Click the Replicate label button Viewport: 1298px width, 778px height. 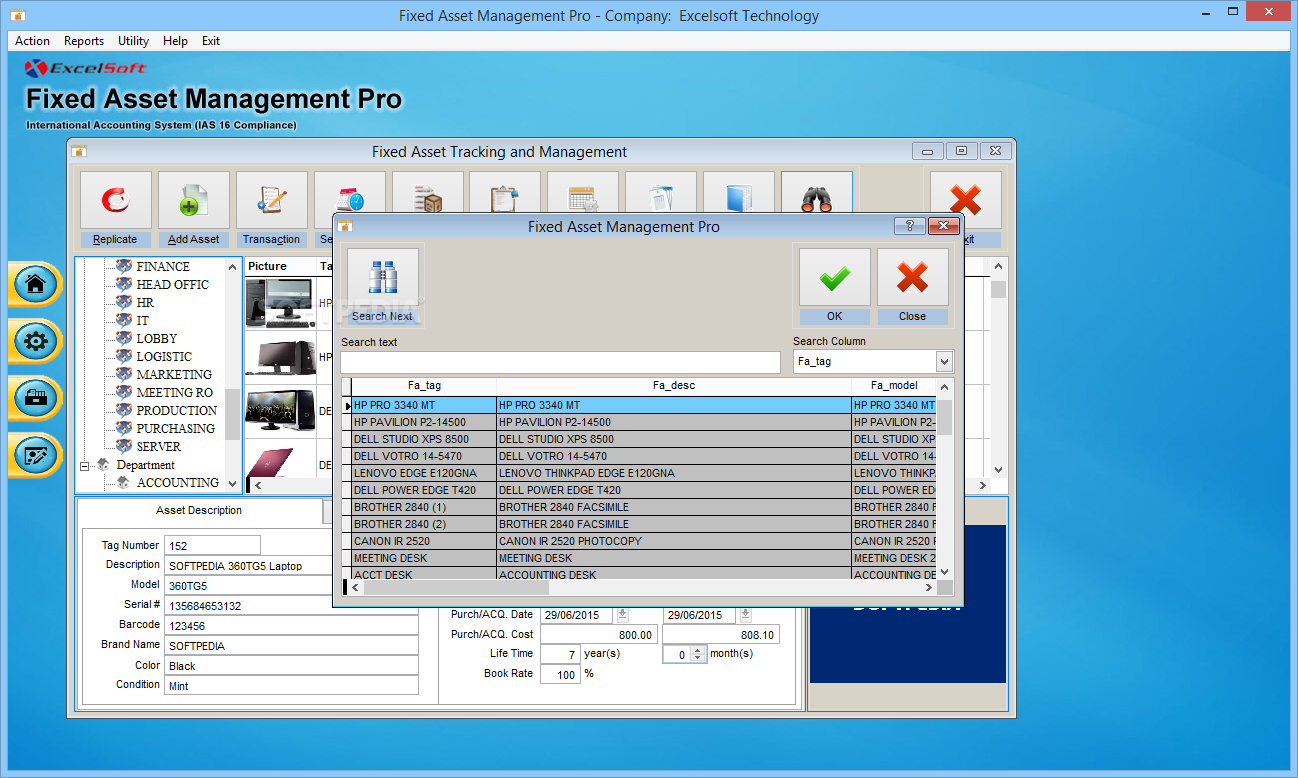[116, 239]
